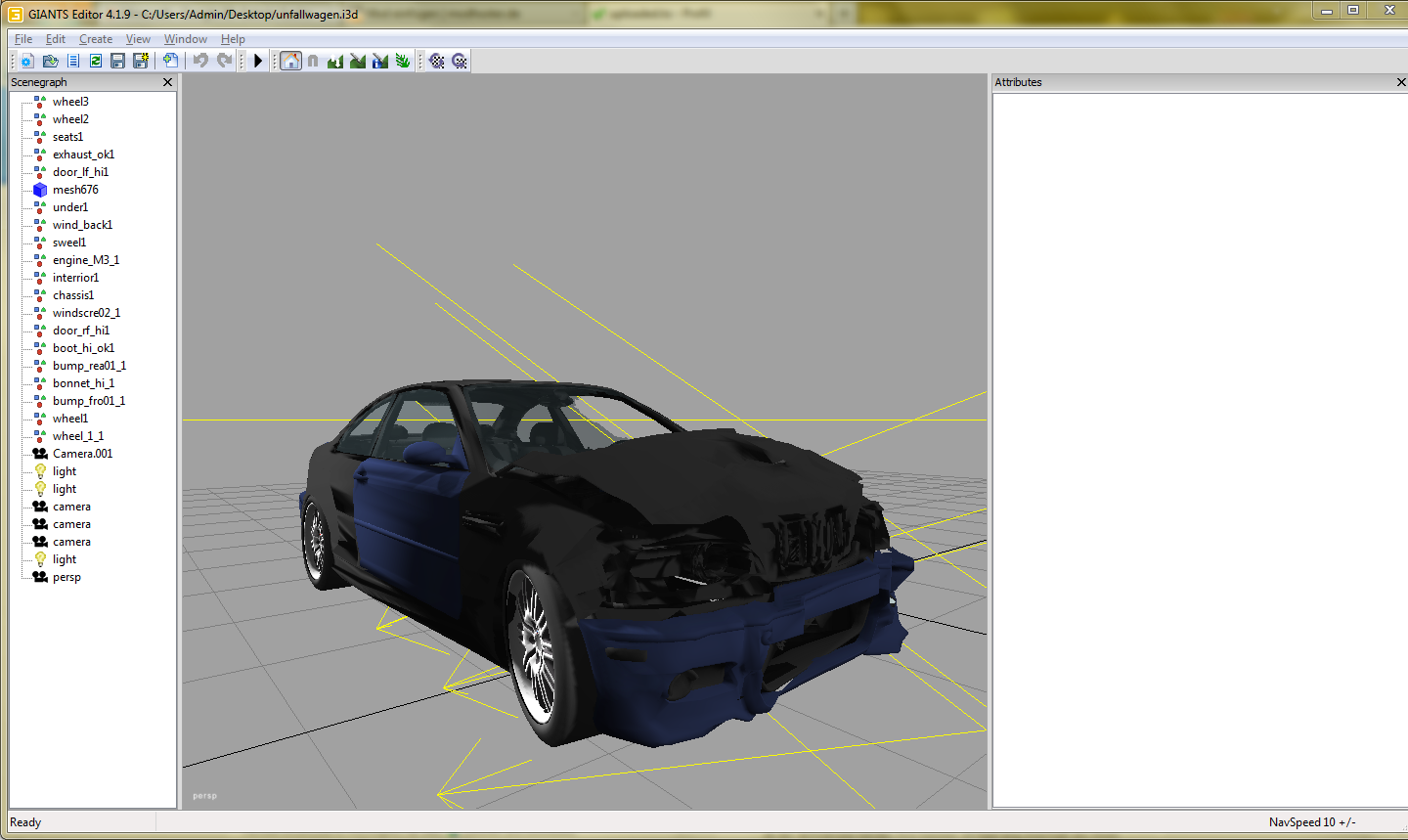The height and width of the screenshot is (840, 1408).
Task: Click the blue lined document toolbar icon
Action: tap(73, 61)
